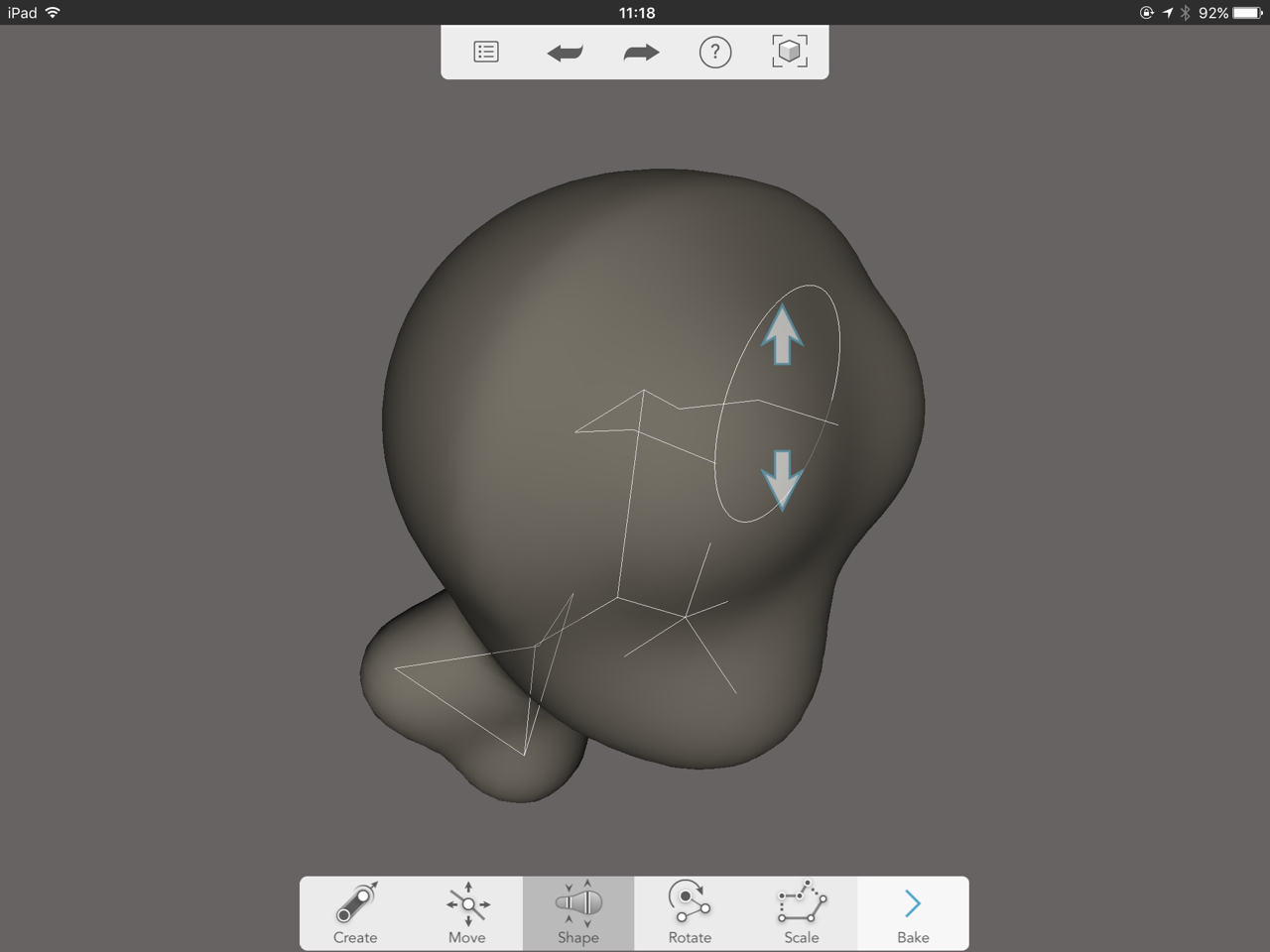Undo the last action with the left arrow
Viewport: 1270px width, 952px height.
click(x=565, y=53)
